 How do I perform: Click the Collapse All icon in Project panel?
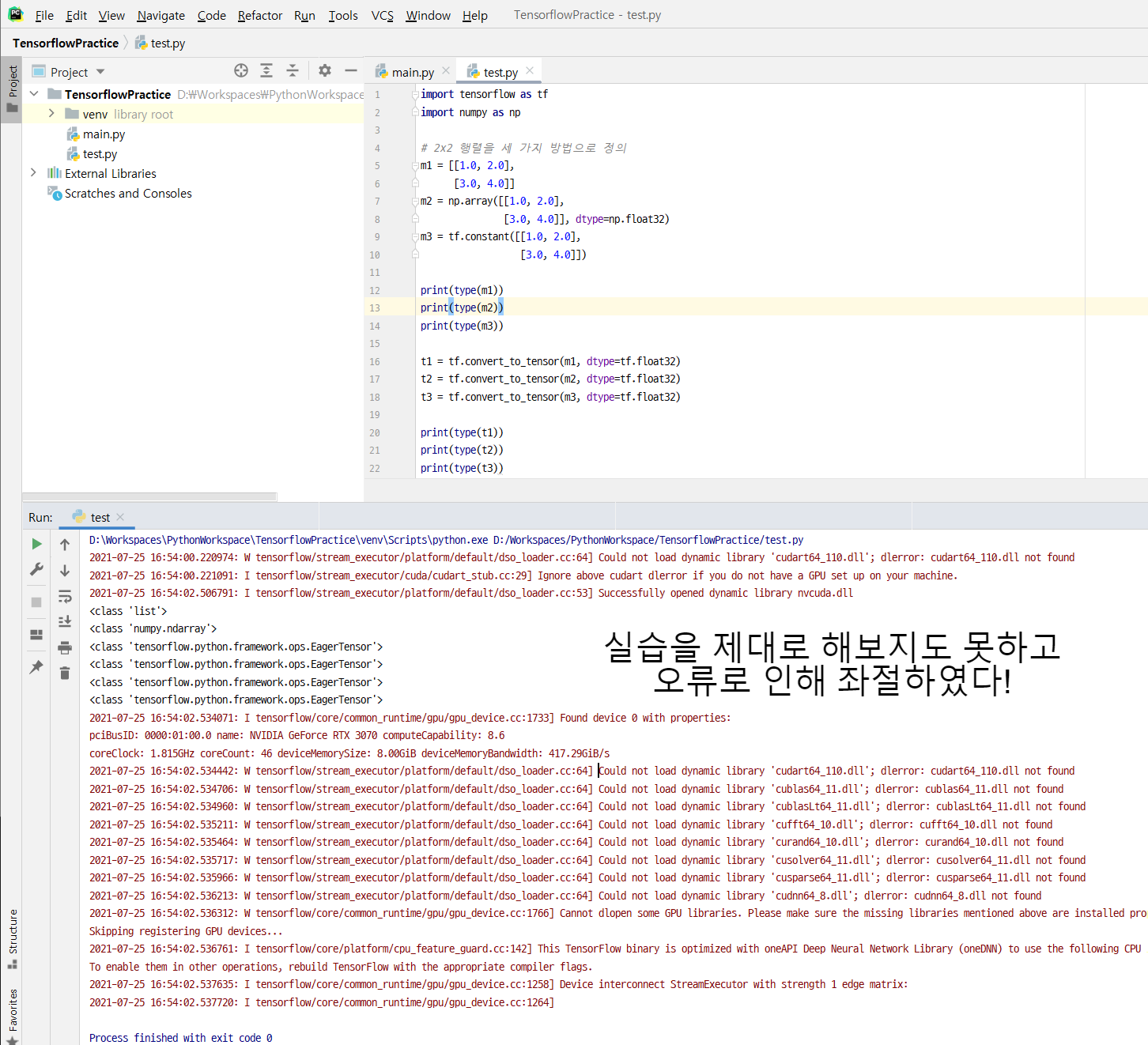(293, 70)
